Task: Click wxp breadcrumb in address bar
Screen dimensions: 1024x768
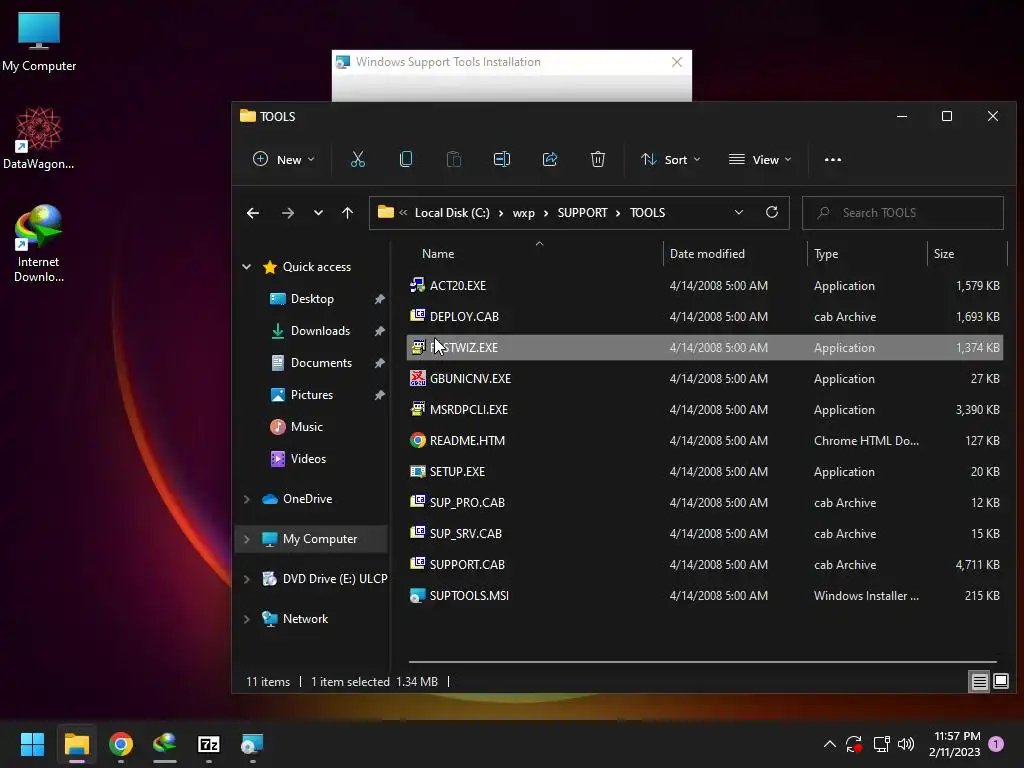Action: click(x=523, y=213)
